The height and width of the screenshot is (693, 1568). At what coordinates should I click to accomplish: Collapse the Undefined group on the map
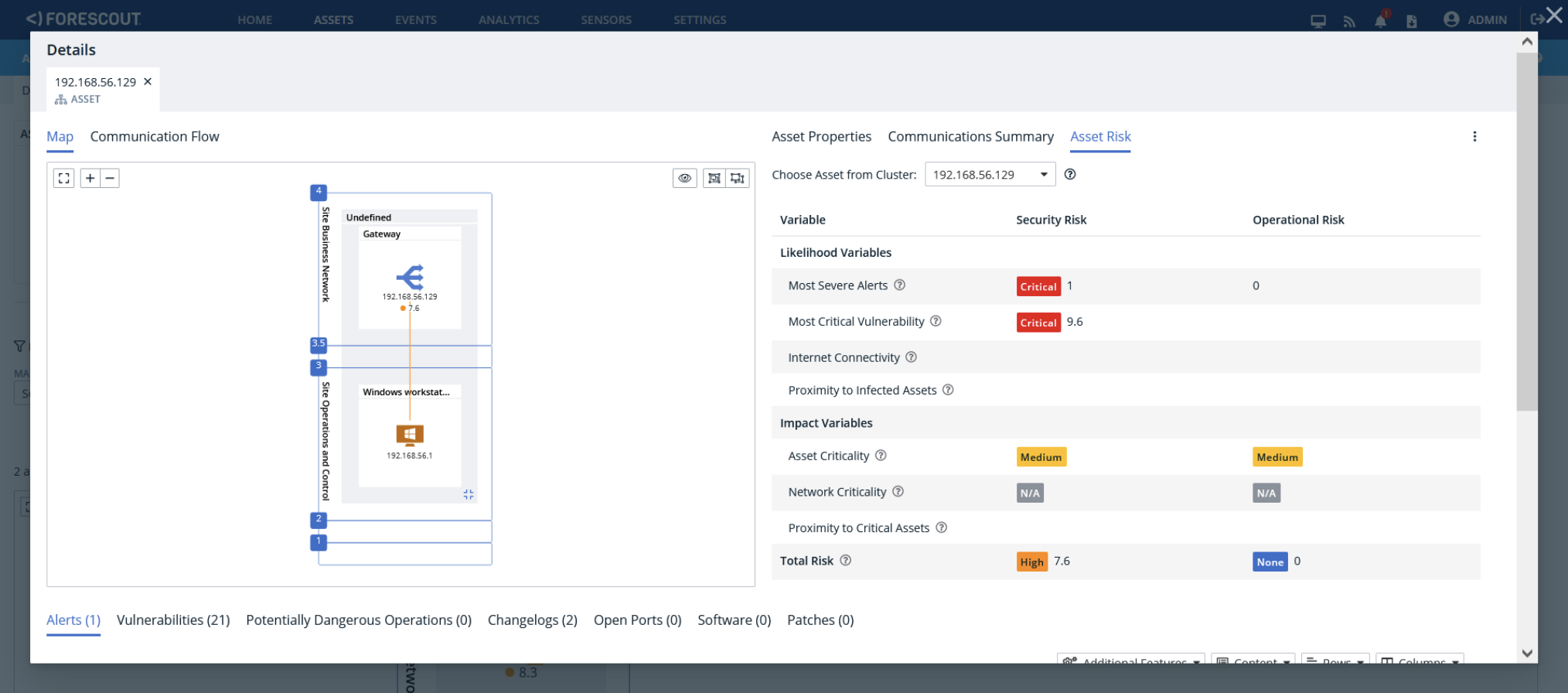point(469,494)
